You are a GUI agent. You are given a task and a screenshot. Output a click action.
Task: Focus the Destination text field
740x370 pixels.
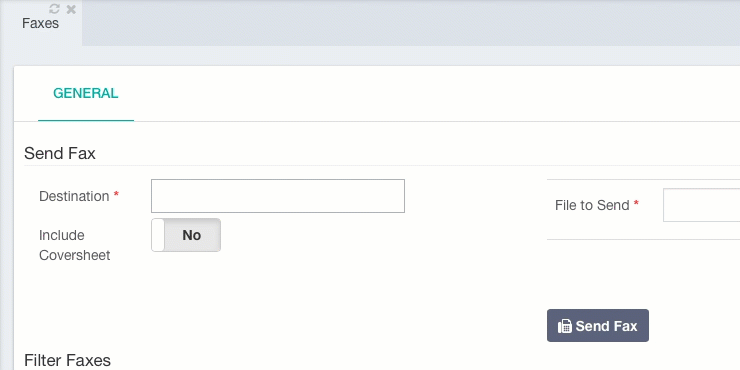pyautogui.click(x=278, y=196)
